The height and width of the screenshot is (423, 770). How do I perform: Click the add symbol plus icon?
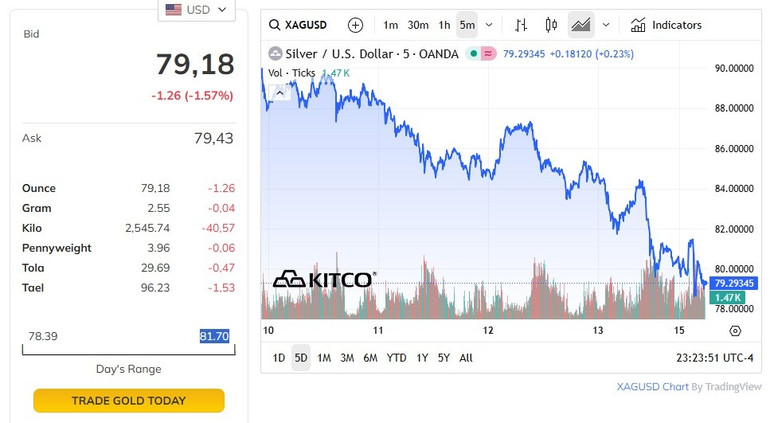355,25
